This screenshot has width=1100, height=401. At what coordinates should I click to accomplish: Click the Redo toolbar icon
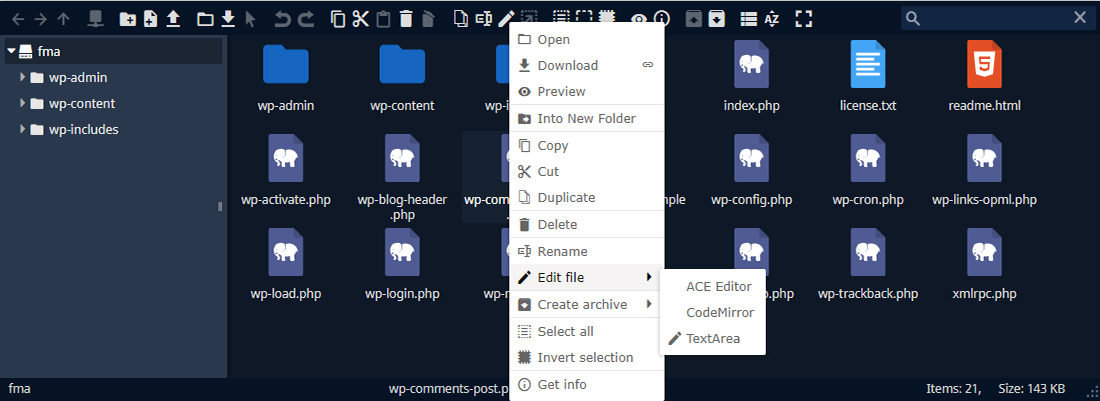click(306, 19)
